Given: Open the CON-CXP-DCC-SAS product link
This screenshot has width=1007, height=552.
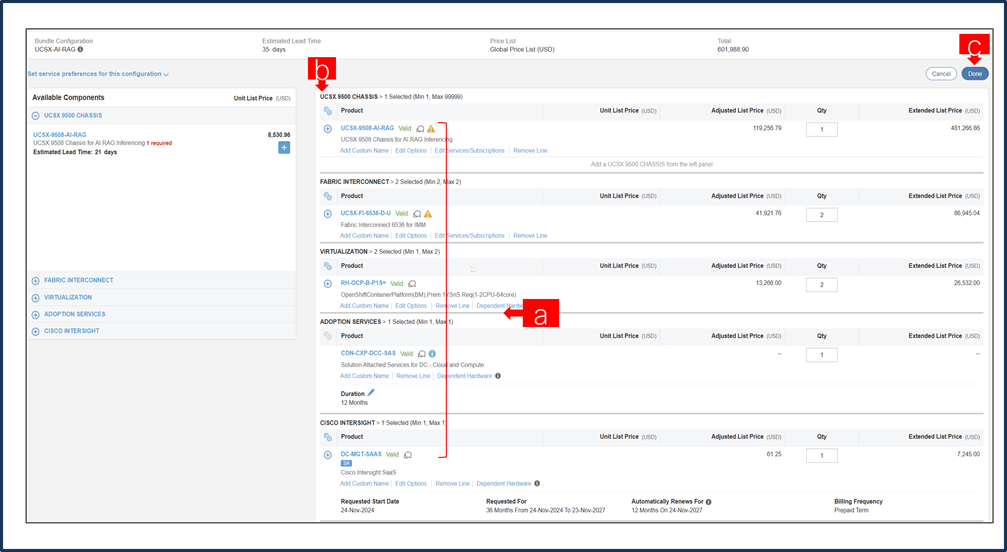Looking at the screenshot, I should pyautogui.click(x=369, y=353).
